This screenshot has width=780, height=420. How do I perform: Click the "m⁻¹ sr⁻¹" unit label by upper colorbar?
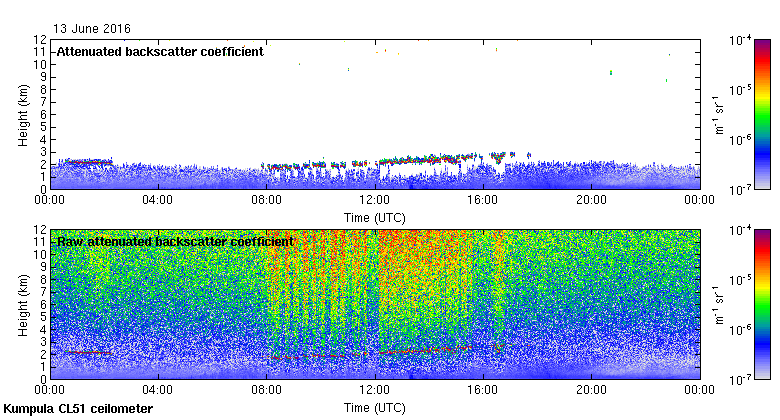(716, 114)
